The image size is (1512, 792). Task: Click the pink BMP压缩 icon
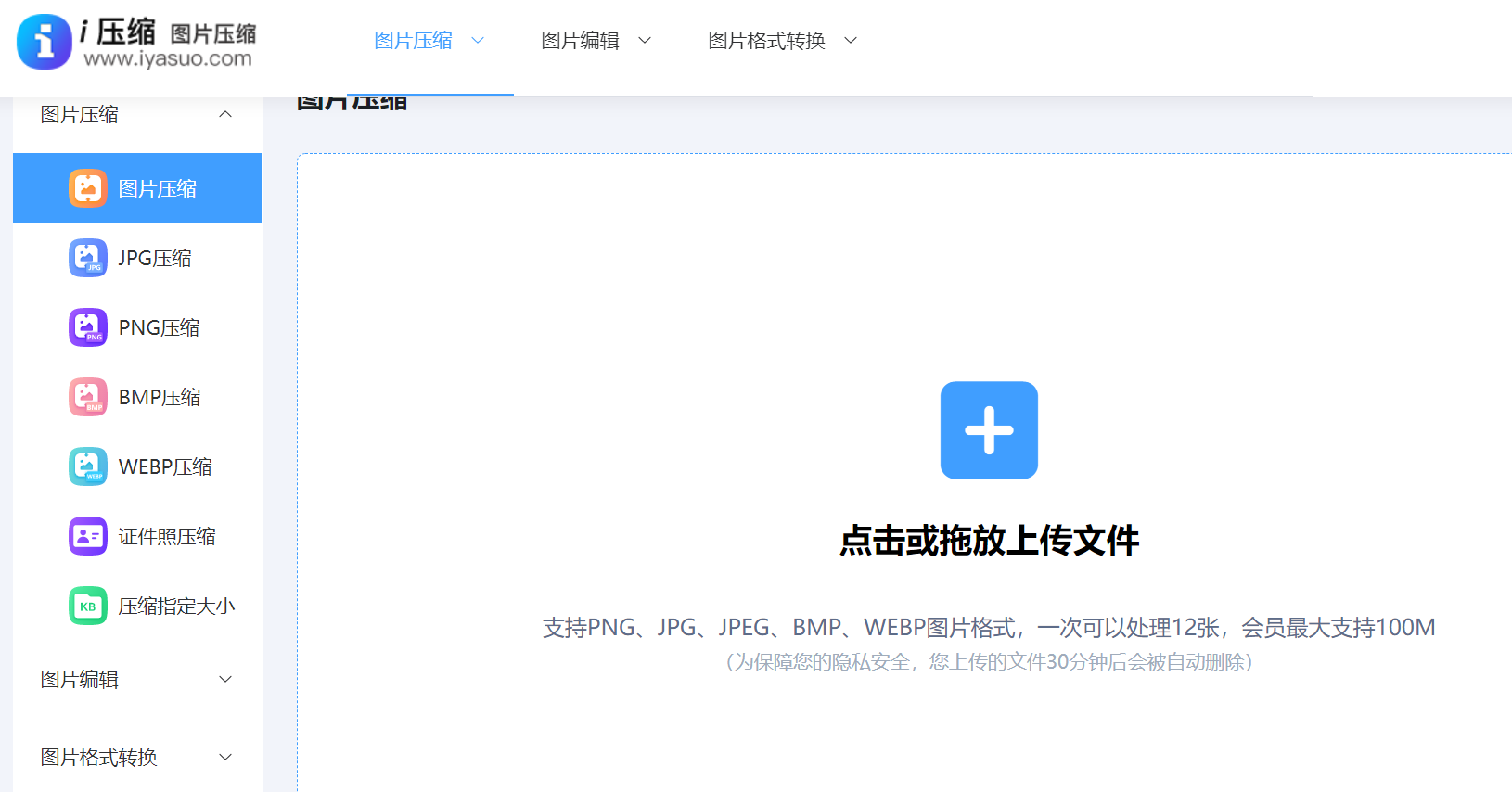87,397
